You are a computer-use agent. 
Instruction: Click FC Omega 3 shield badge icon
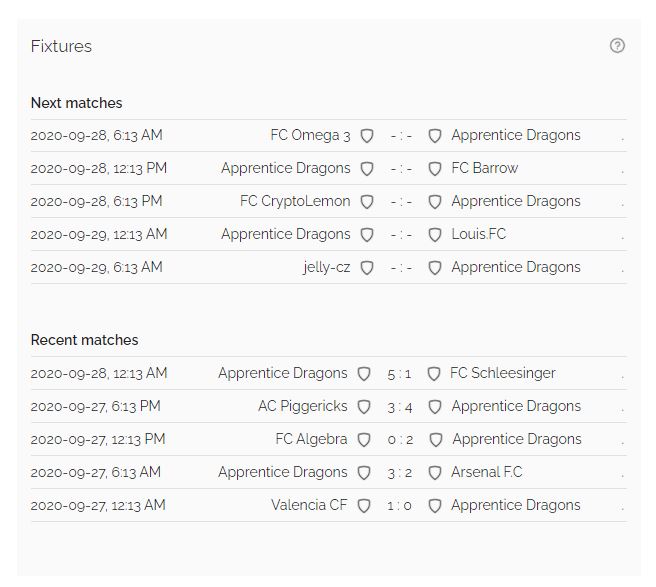367,136
